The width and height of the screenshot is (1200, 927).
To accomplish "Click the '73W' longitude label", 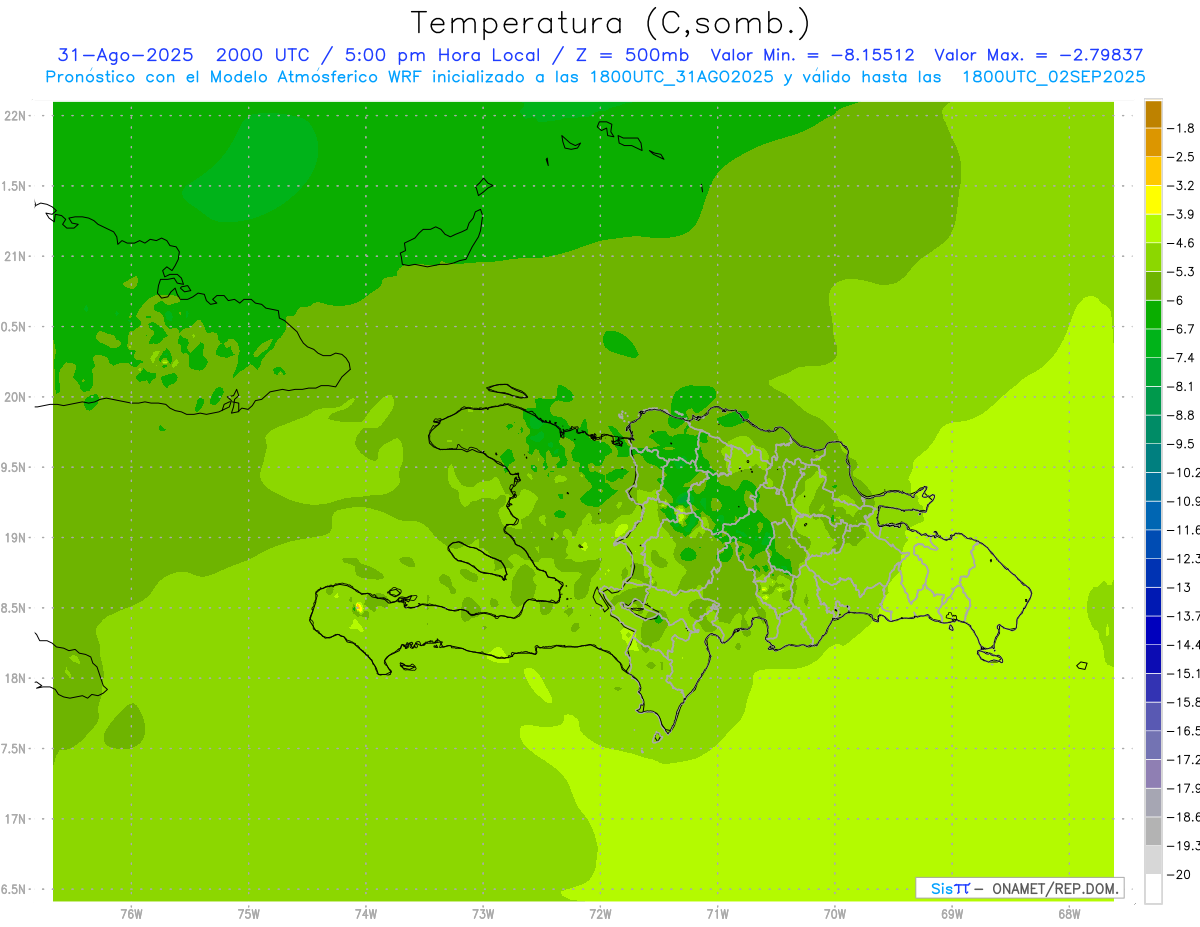I will click(x=483, y=914).
